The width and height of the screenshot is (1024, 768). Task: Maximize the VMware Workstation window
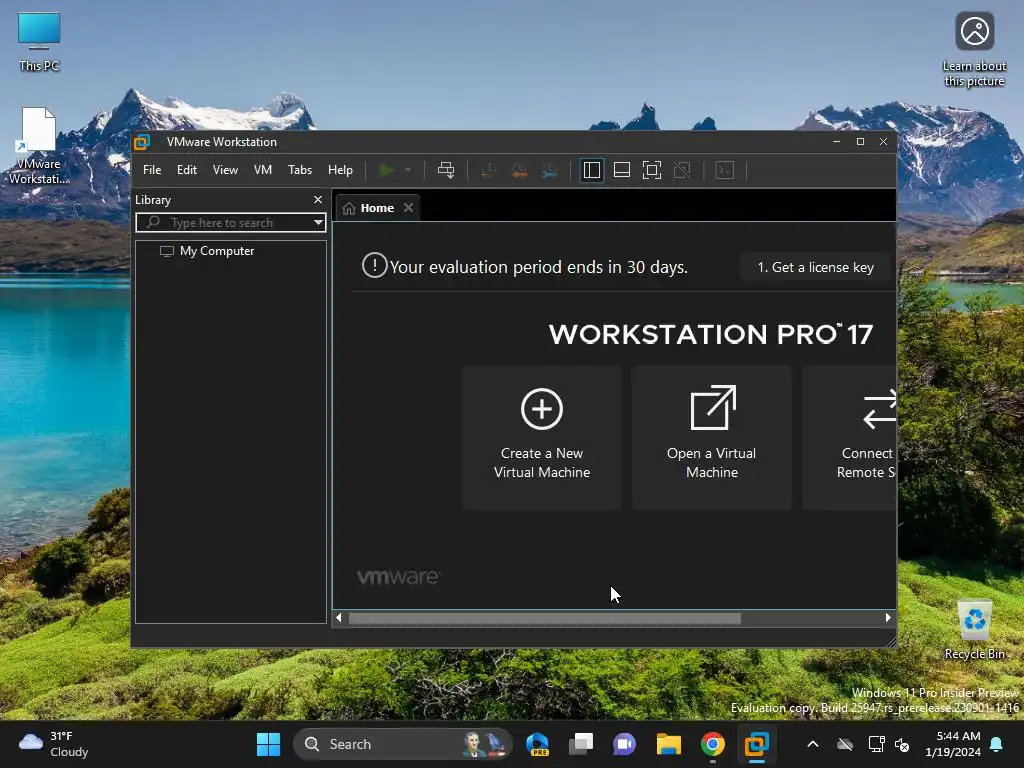coord(860,142)
